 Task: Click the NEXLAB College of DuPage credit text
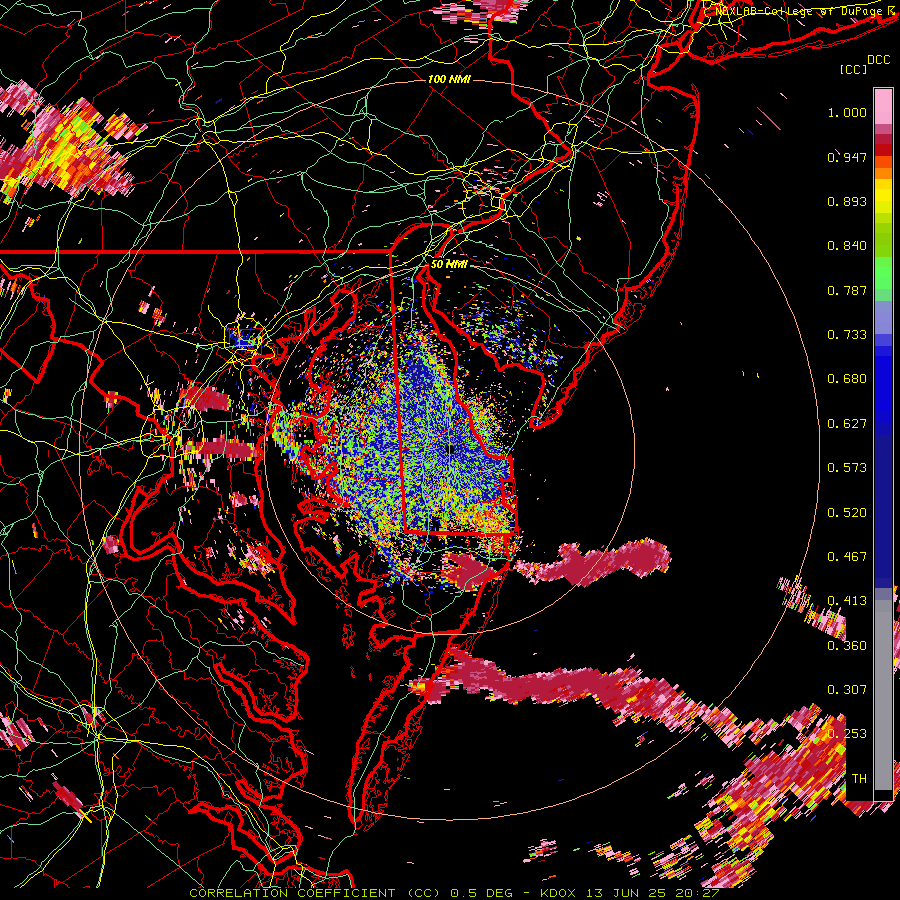(800, 11)
